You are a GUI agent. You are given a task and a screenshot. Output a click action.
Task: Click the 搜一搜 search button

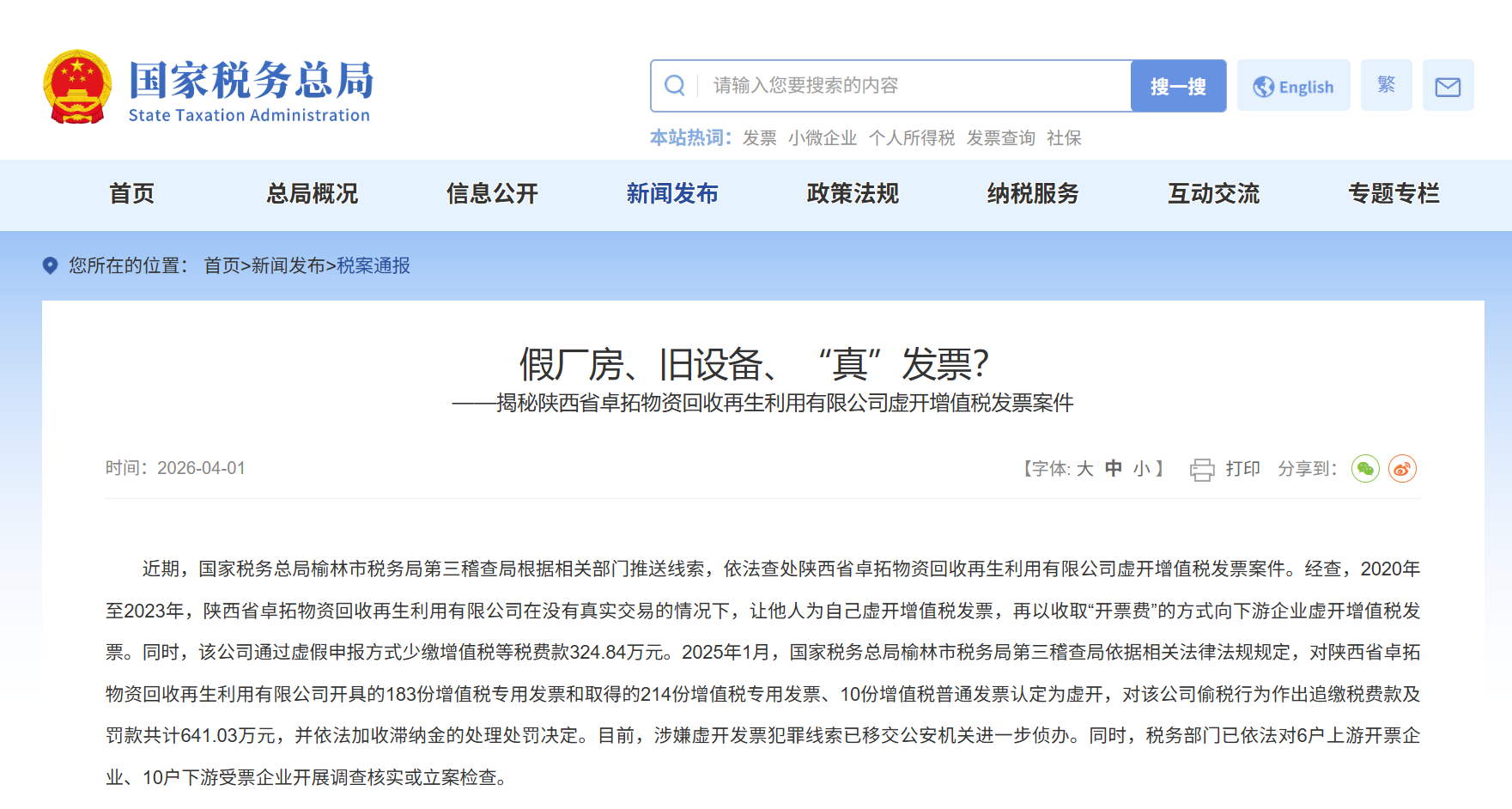pyautogui.click(x=1178, y=86)
